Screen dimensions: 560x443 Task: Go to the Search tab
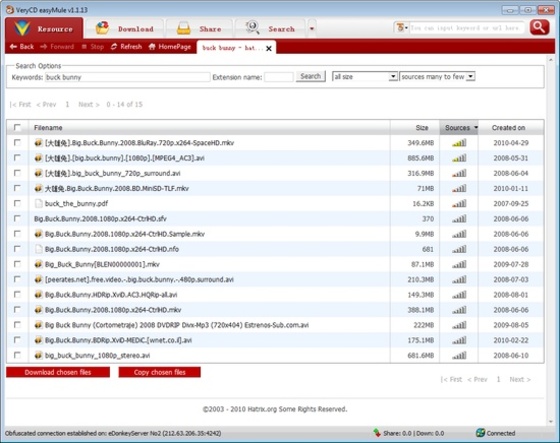[270, 29]
